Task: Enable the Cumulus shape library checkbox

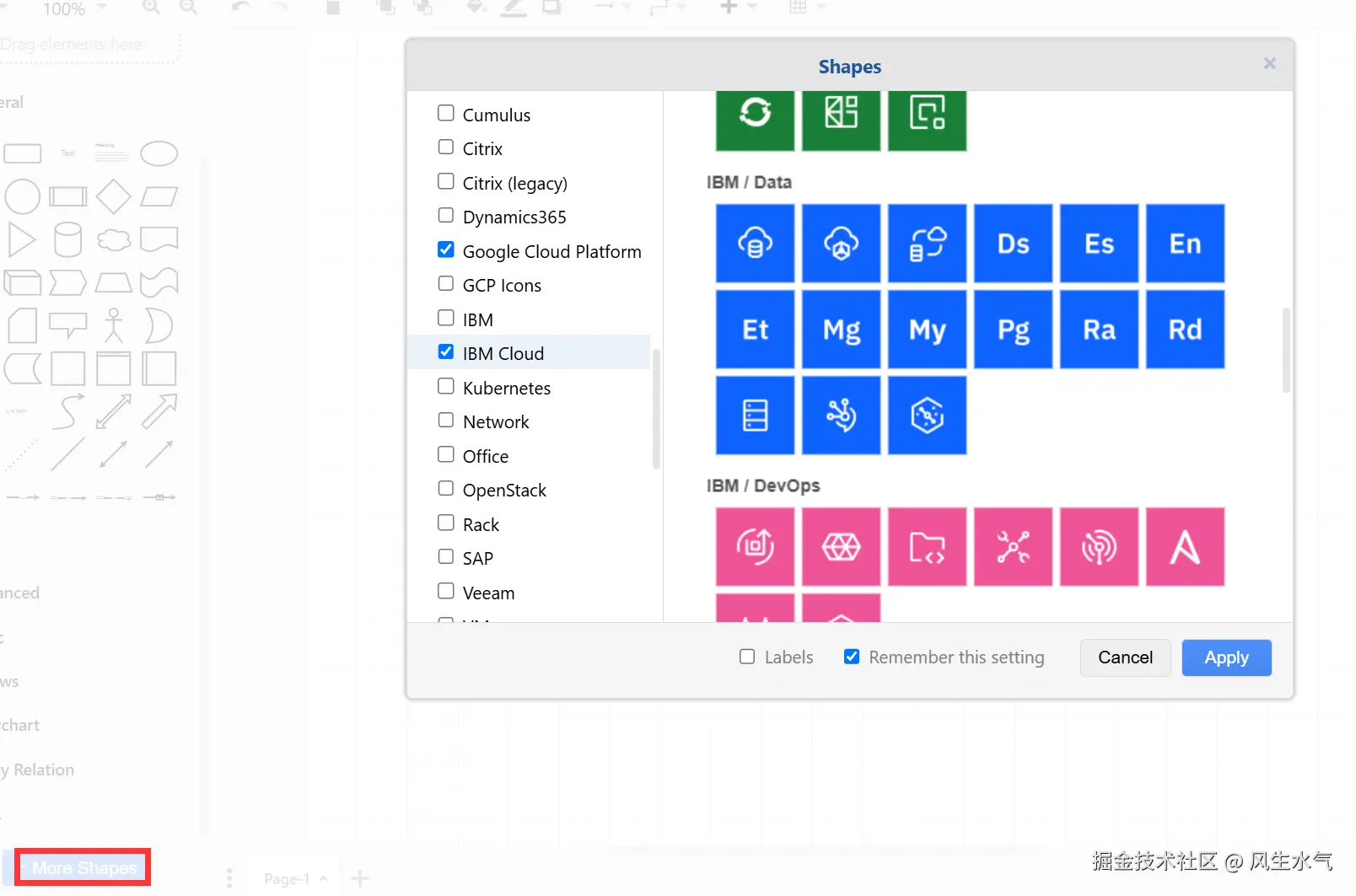Action: click(446, 113)
